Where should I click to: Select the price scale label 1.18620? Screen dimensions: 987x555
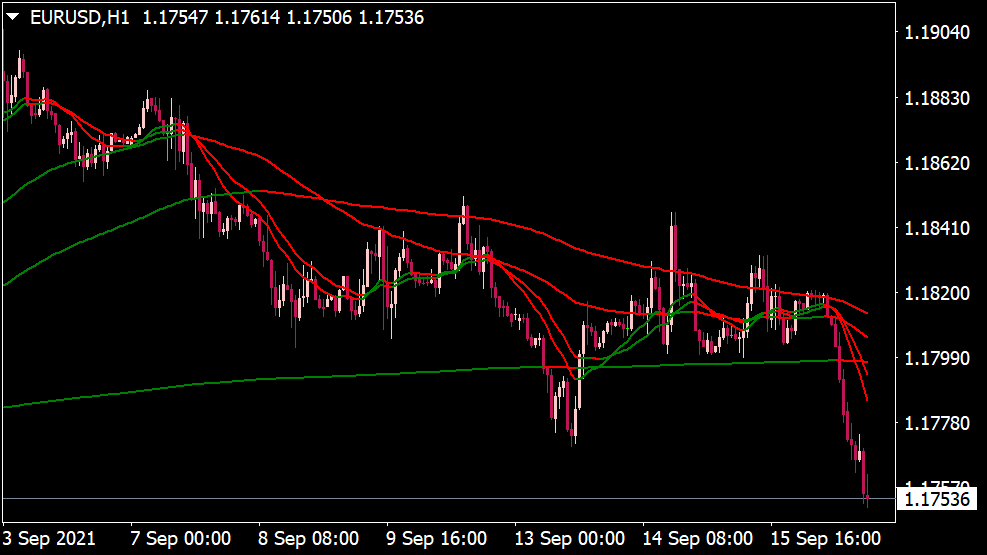coord(937,164)
